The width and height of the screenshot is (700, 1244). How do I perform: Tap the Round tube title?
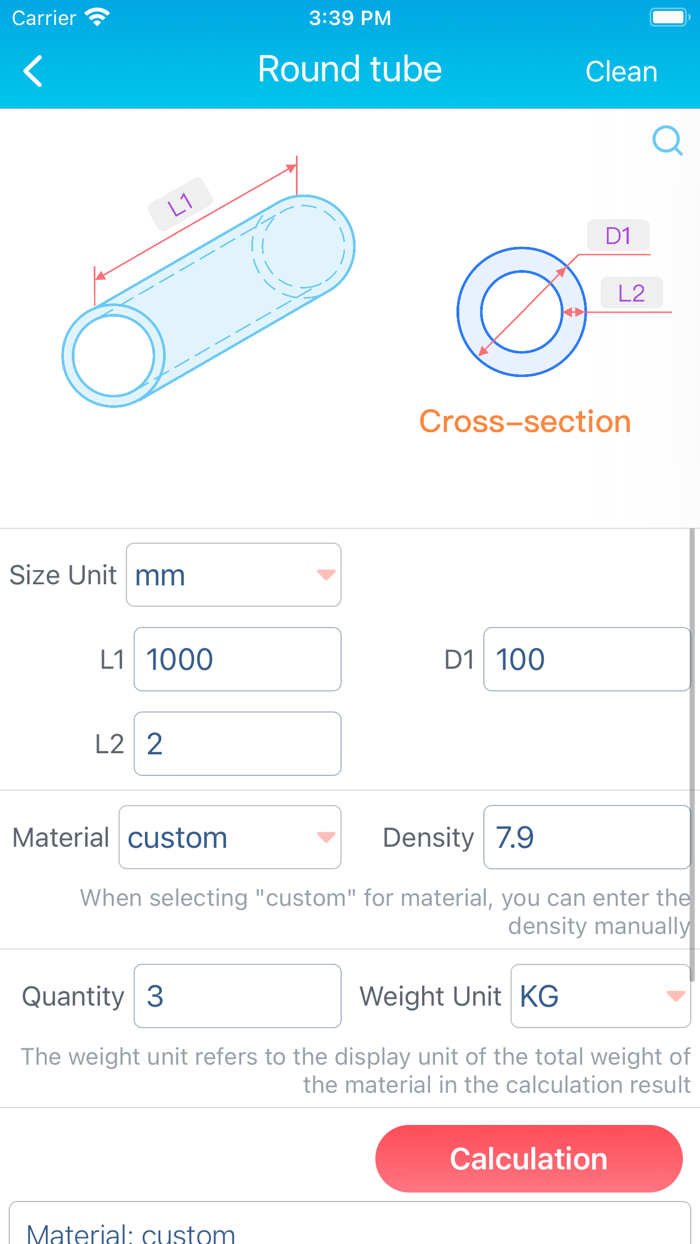[349, 69]
